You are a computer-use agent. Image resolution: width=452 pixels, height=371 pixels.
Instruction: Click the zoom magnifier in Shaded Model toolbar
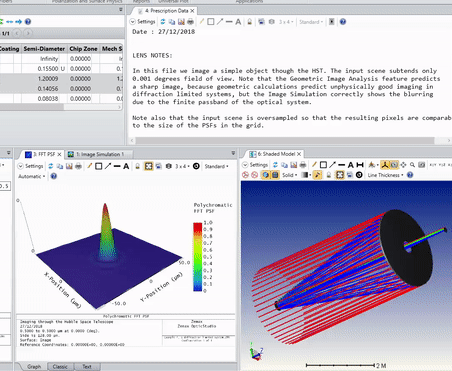(412, 165)
